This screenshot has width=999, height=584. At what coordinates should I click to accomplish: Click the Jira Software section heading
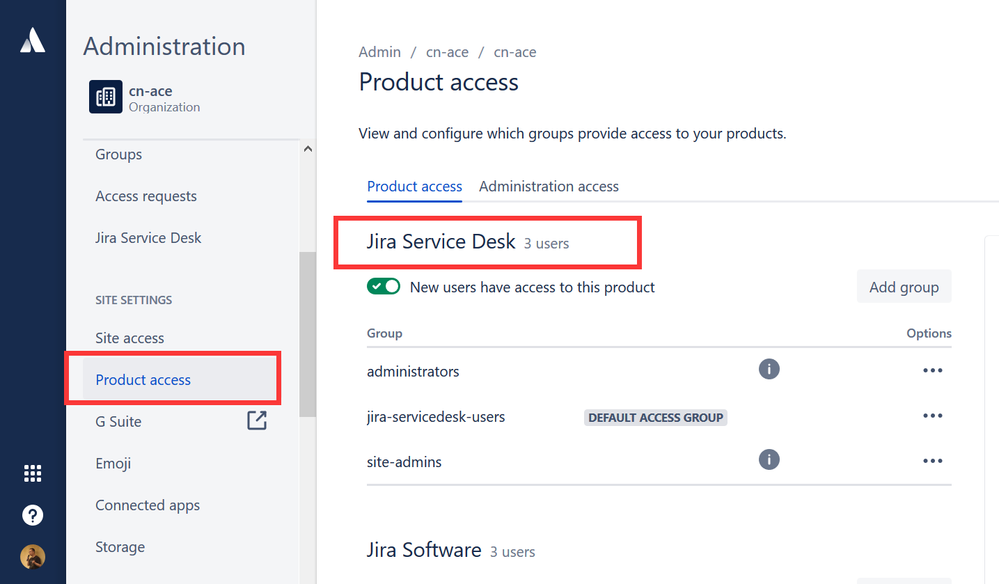(x=424, y=550)
